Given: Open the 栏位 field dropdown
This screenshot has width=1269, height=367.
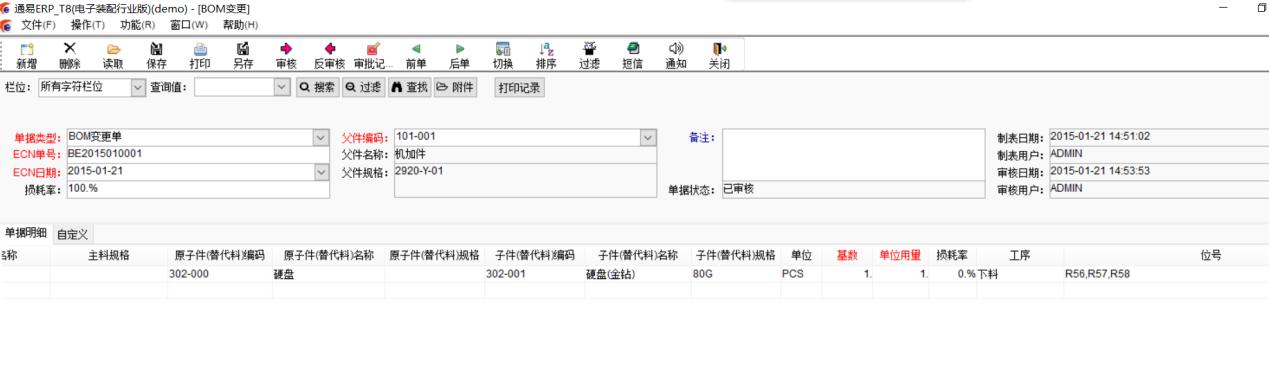Looking at the screenshot, I should coord(138,87).
